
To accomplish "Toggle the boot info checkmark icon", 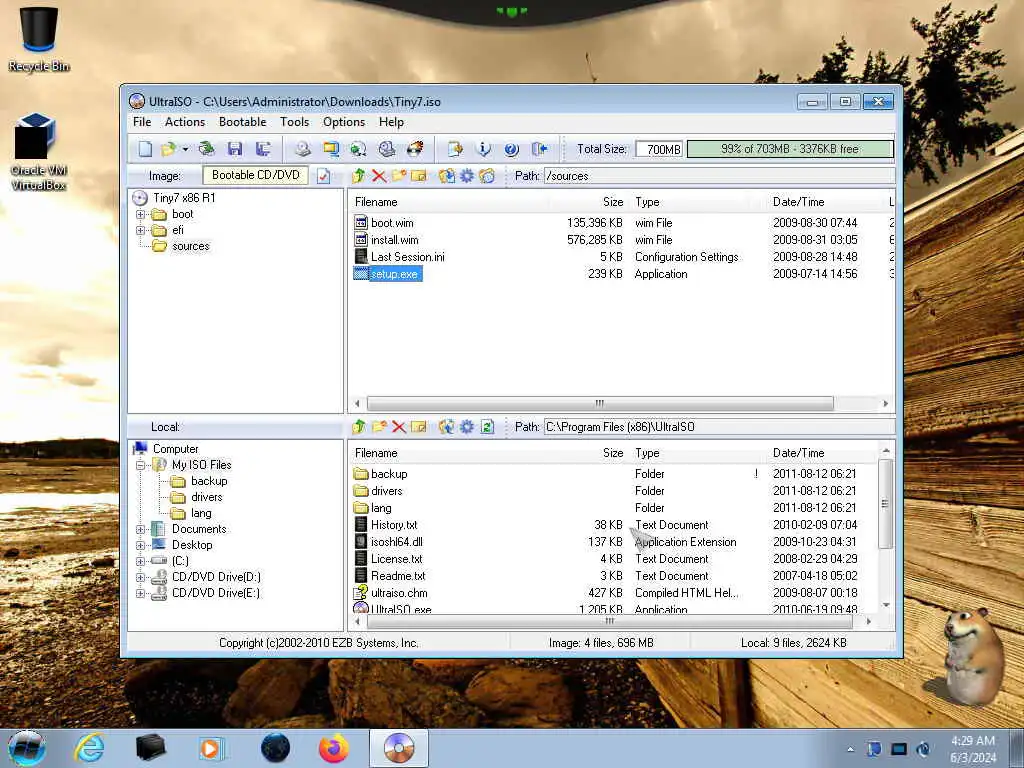I will click(324, 176).
